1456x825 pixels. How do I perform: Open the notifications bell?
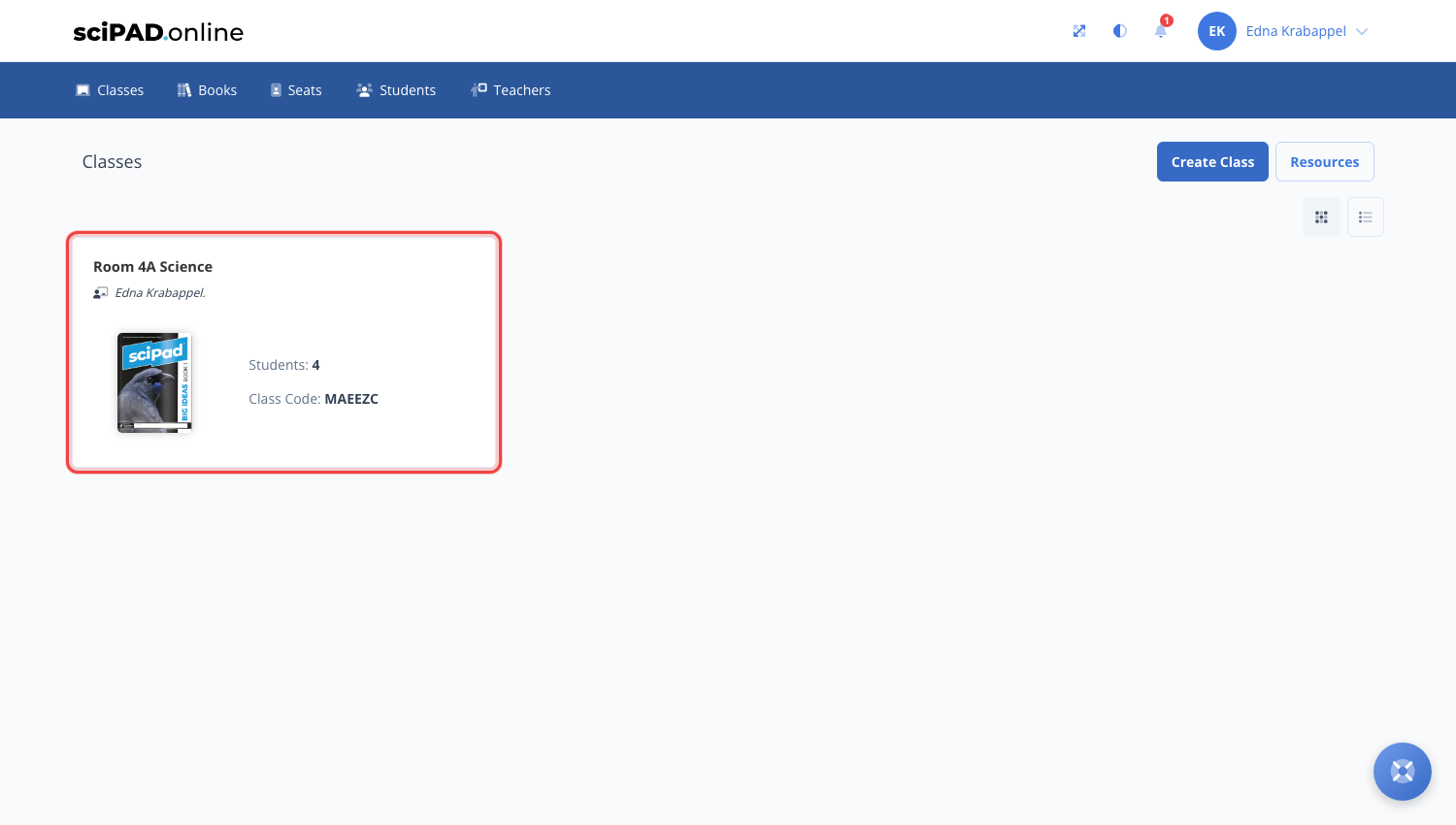pyautogui.click(x=1161, y=31)
